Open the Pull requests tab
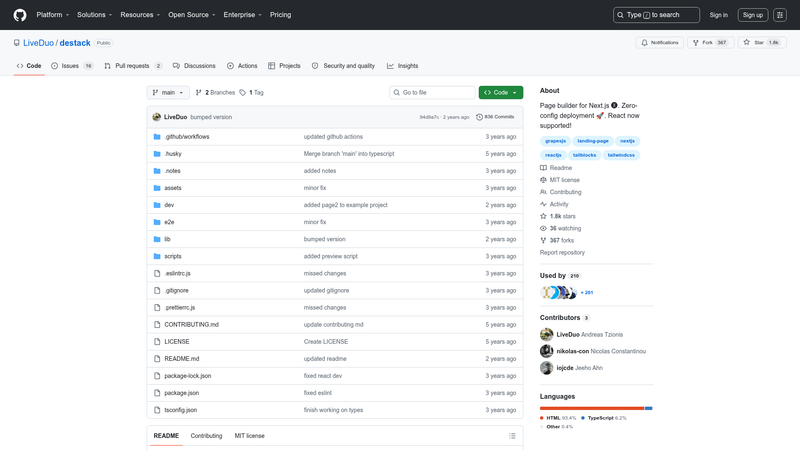Screen dimensions: 800x450 point(133,66)
